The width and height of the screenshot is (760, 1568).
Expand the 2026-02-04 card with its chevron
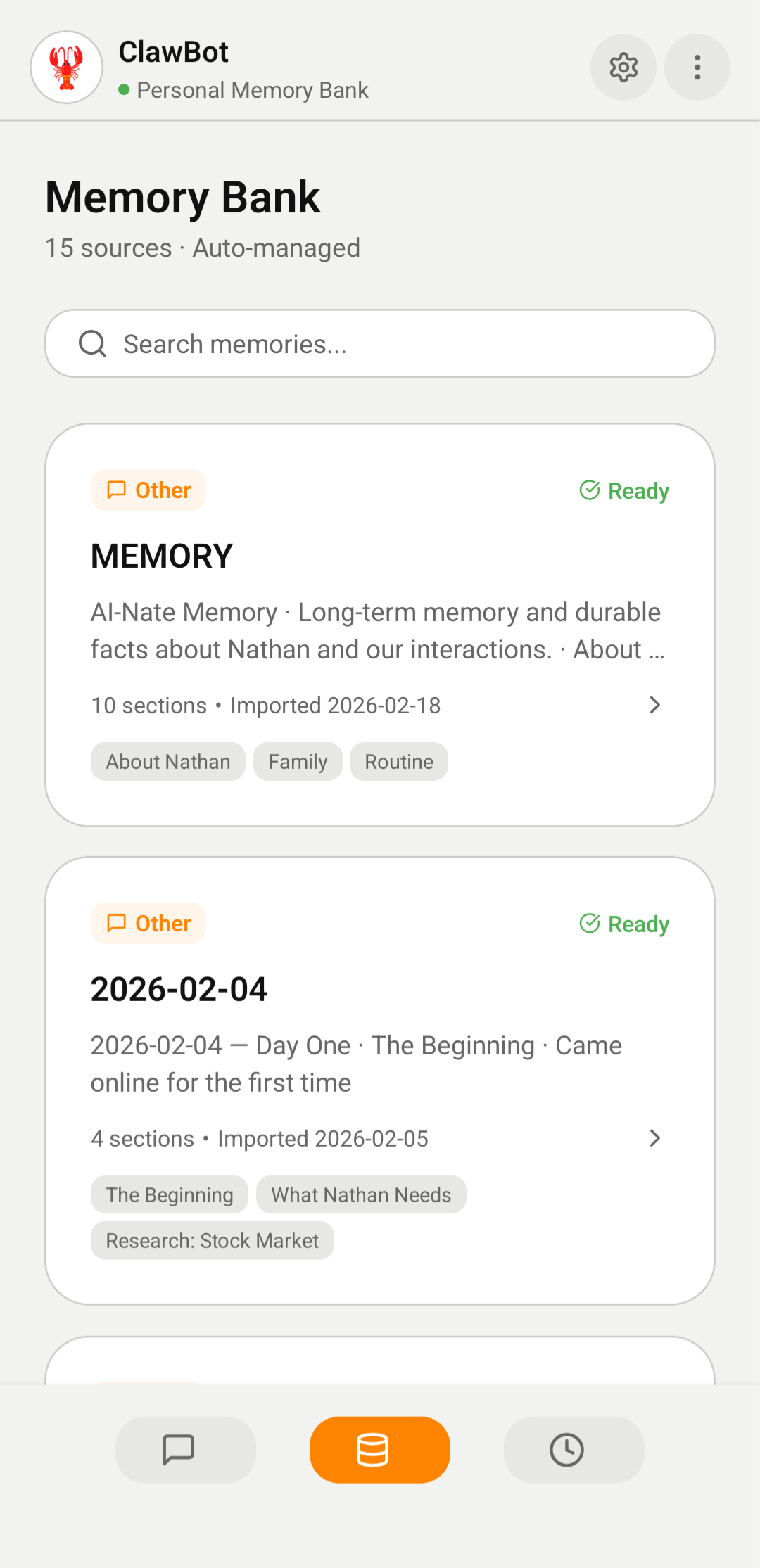[654, 1138]
